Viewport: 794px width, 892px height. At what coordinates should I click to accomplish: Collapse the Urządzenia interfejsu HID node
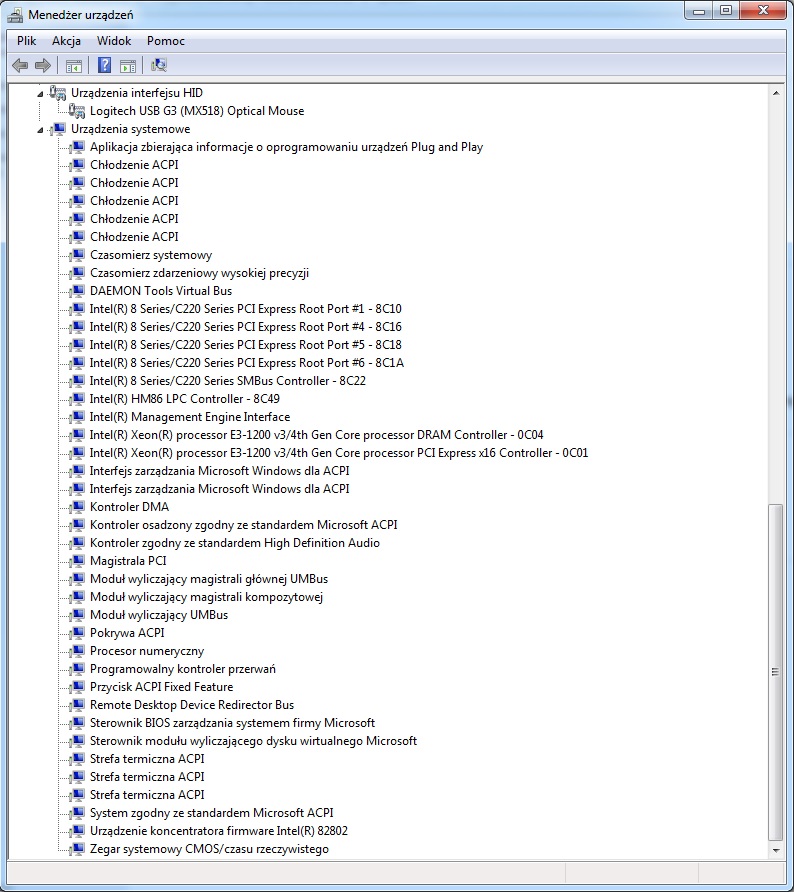[40, 94]
